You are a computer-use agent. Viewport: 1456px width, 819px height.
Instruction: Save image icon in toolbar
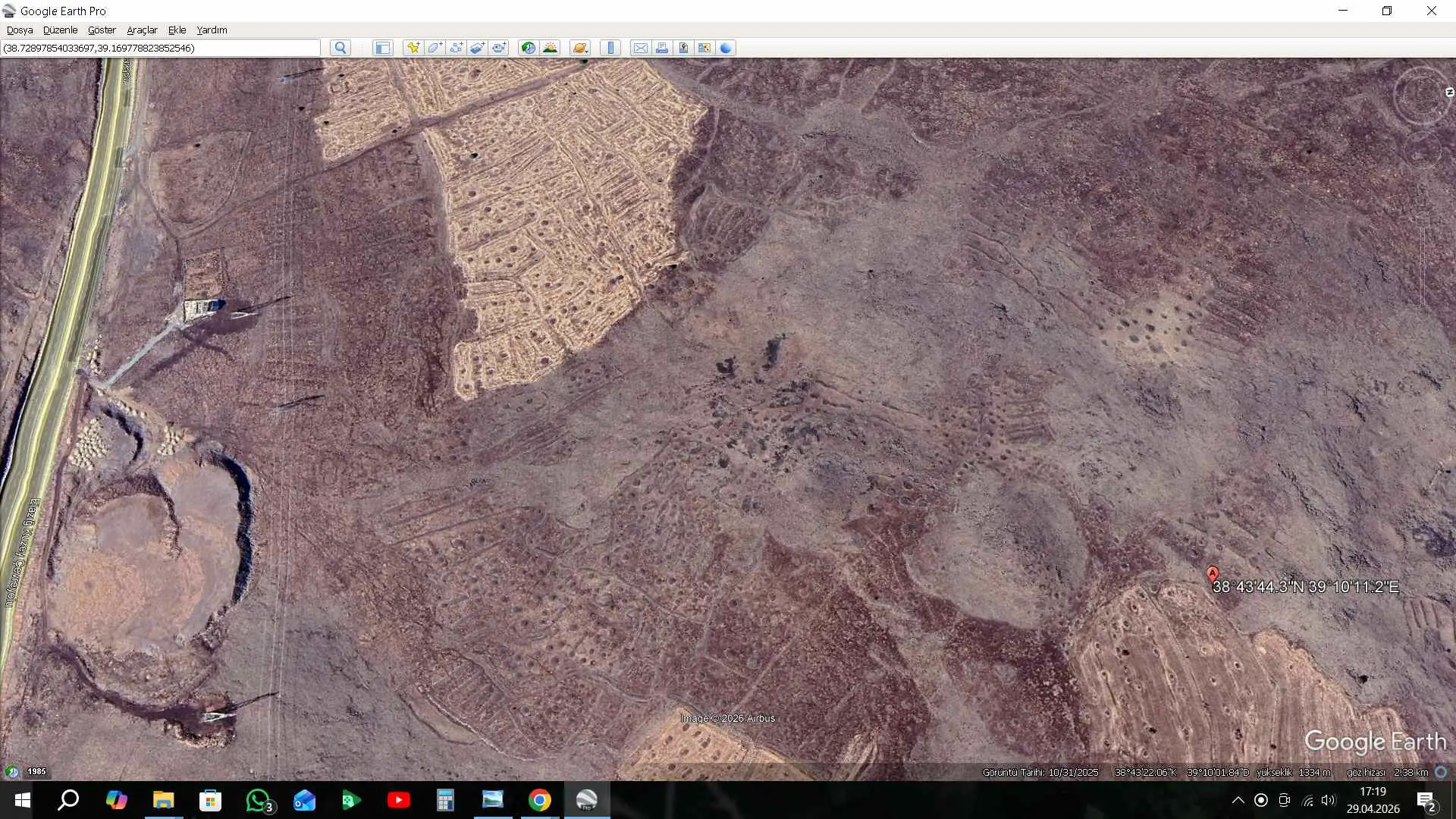683,48
